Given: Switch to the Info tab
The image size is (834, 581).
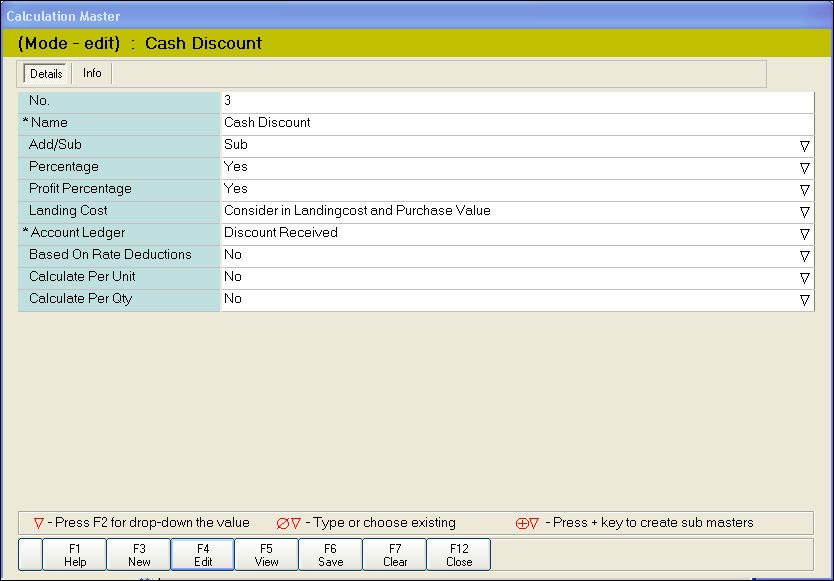Looking at the screenshot, I should (92, 73).
